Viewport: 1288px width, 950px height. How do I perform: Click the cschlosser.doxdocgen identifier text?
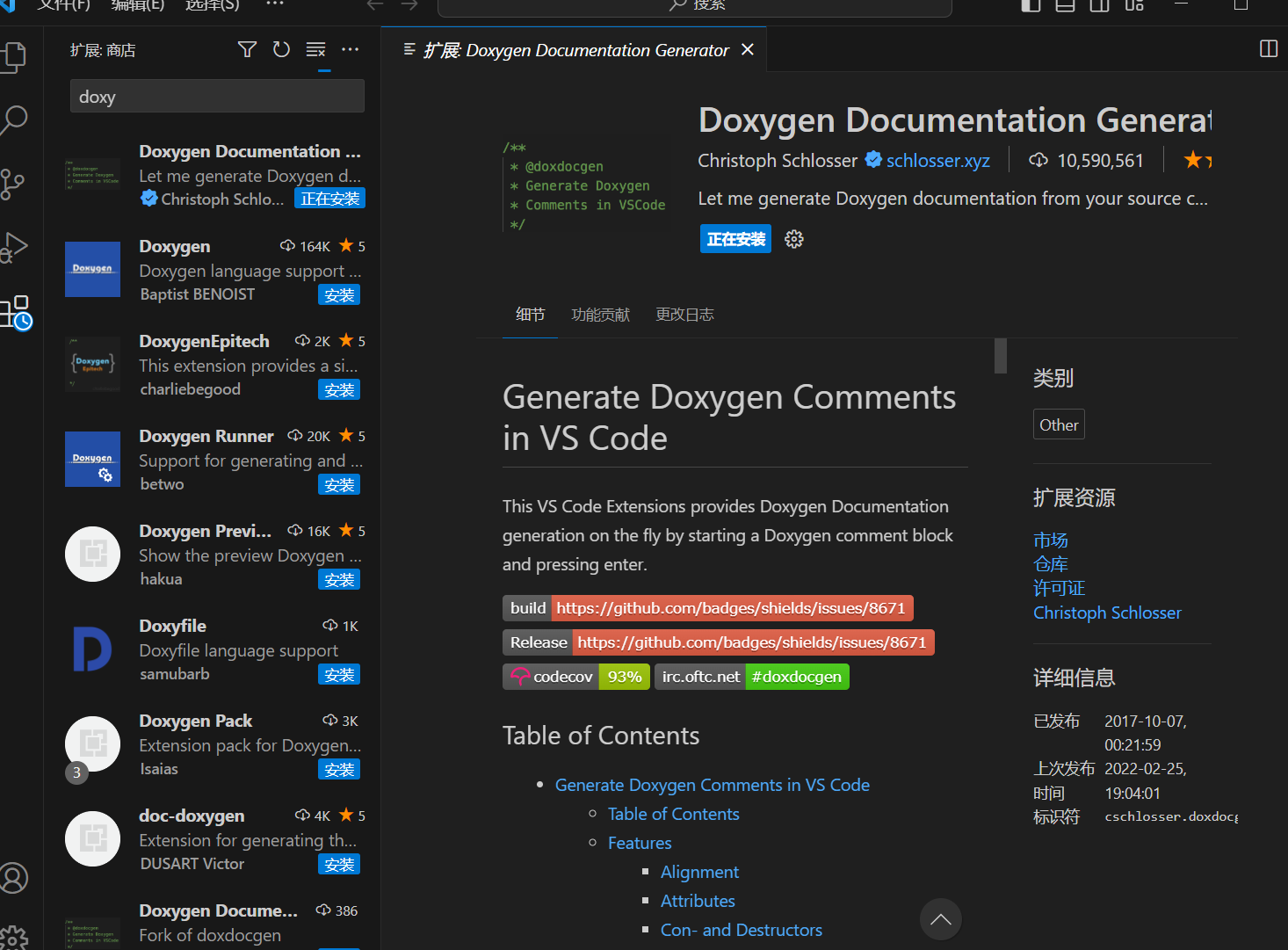1171,816
